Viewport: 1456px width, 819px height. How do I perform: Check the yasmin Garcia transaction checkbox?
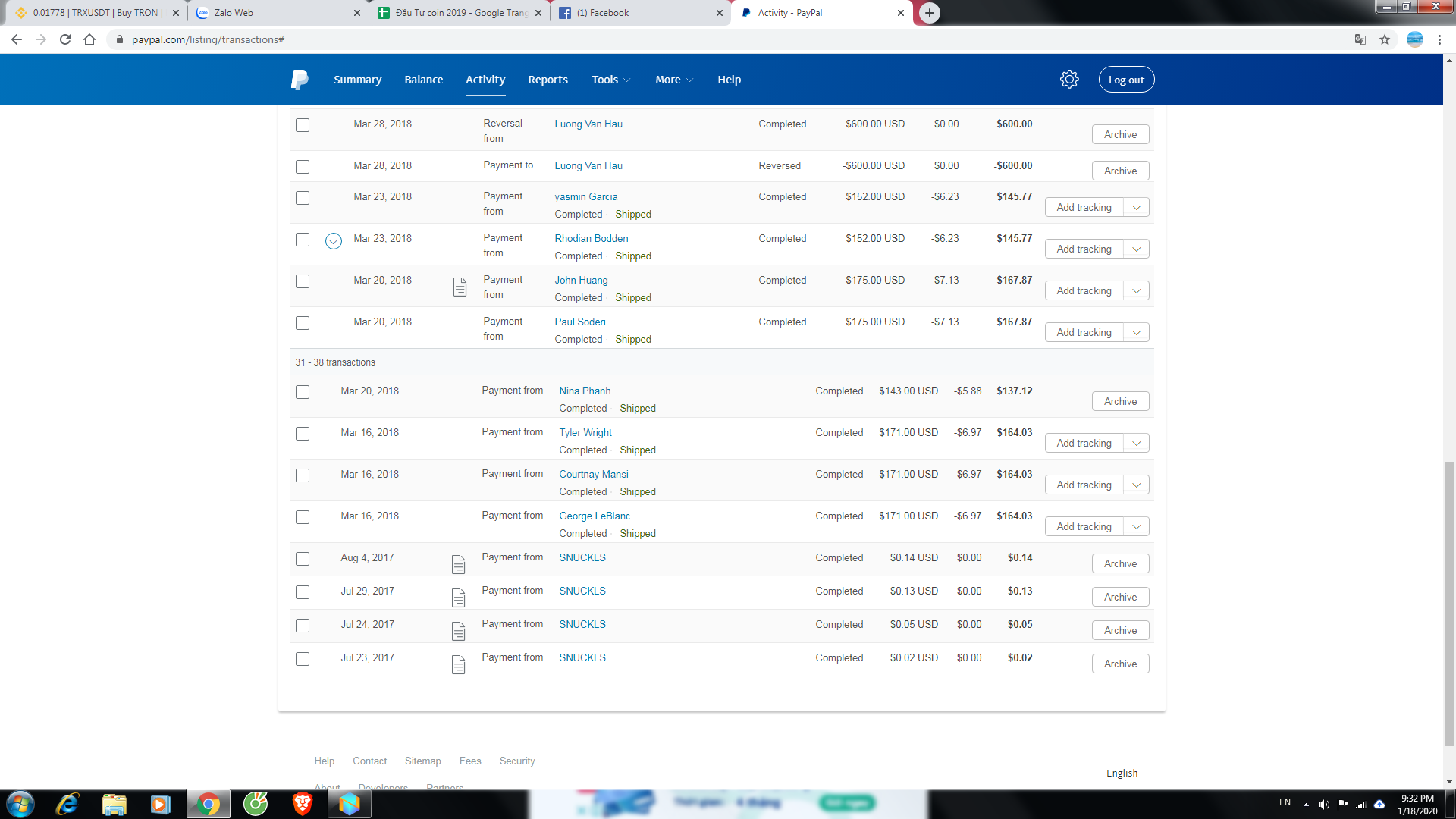pyautogui.click(x=303, y=198)
